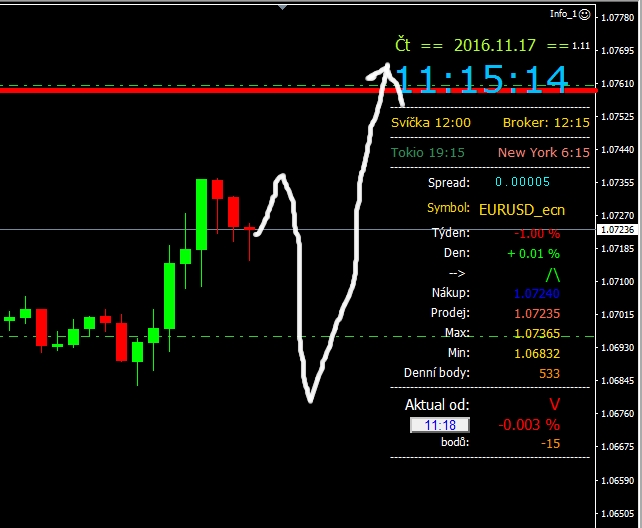Click the EURUSD_ecn symbol text

522,210
